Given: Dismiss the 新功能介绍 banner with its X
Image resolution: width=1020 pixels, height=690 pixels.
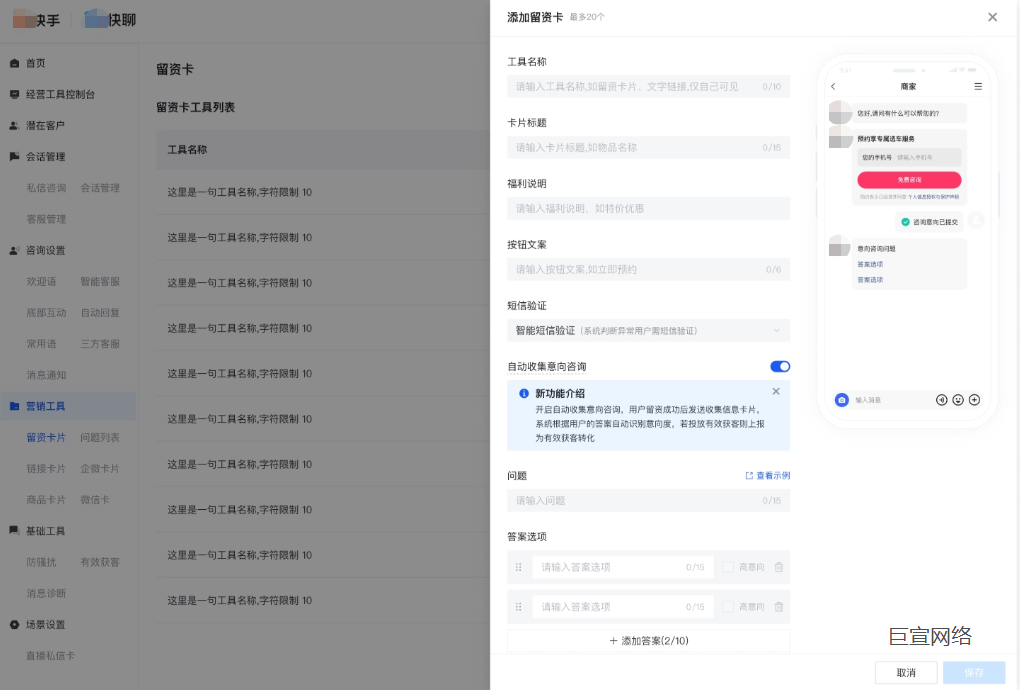Looking at the screenshot, I should (776, 392).
